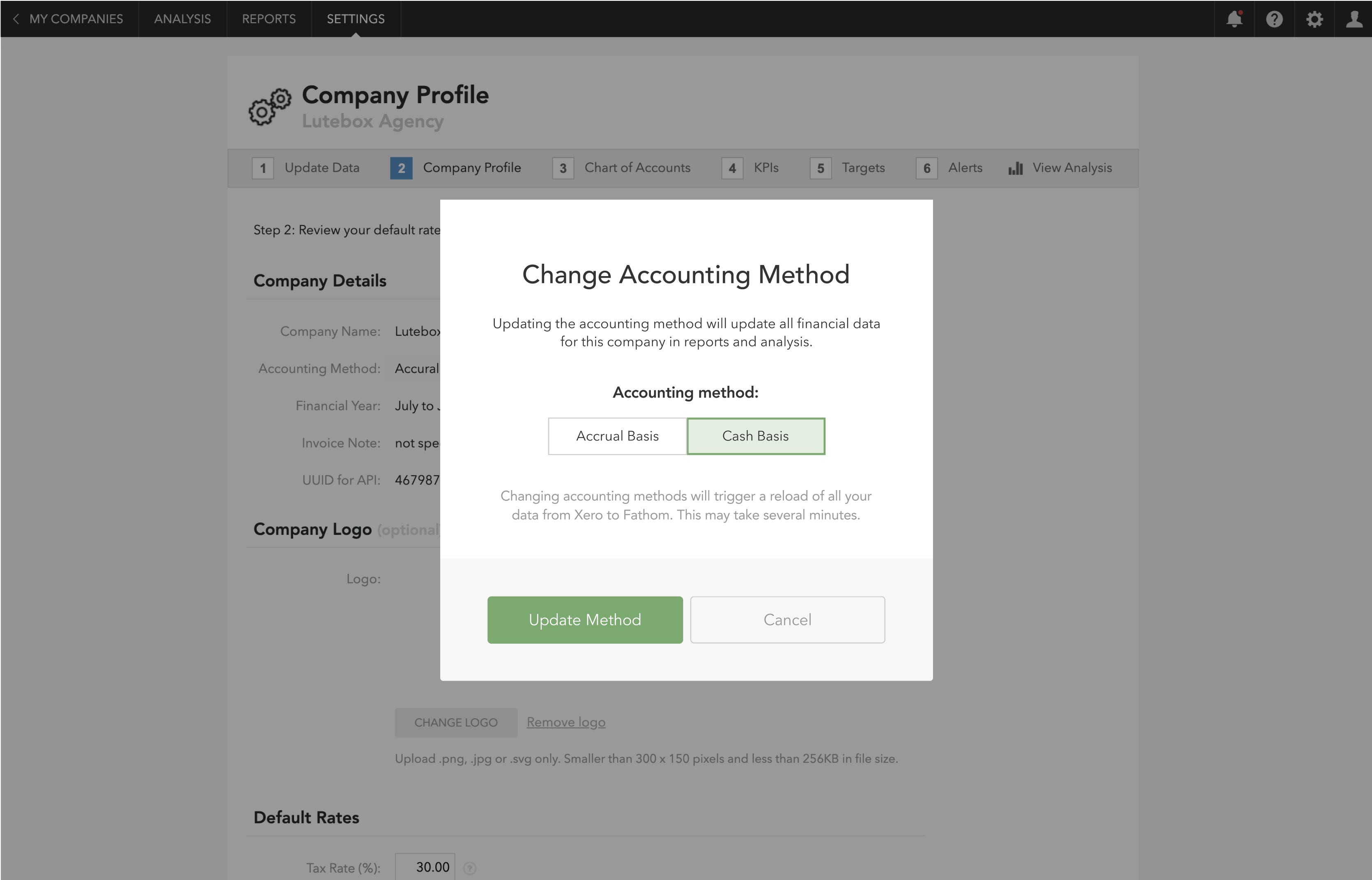Click the View Analysis bar chart icon
Viewport: 1372px width, 880px height.
pyautogui.click(x=1016, y=168)
